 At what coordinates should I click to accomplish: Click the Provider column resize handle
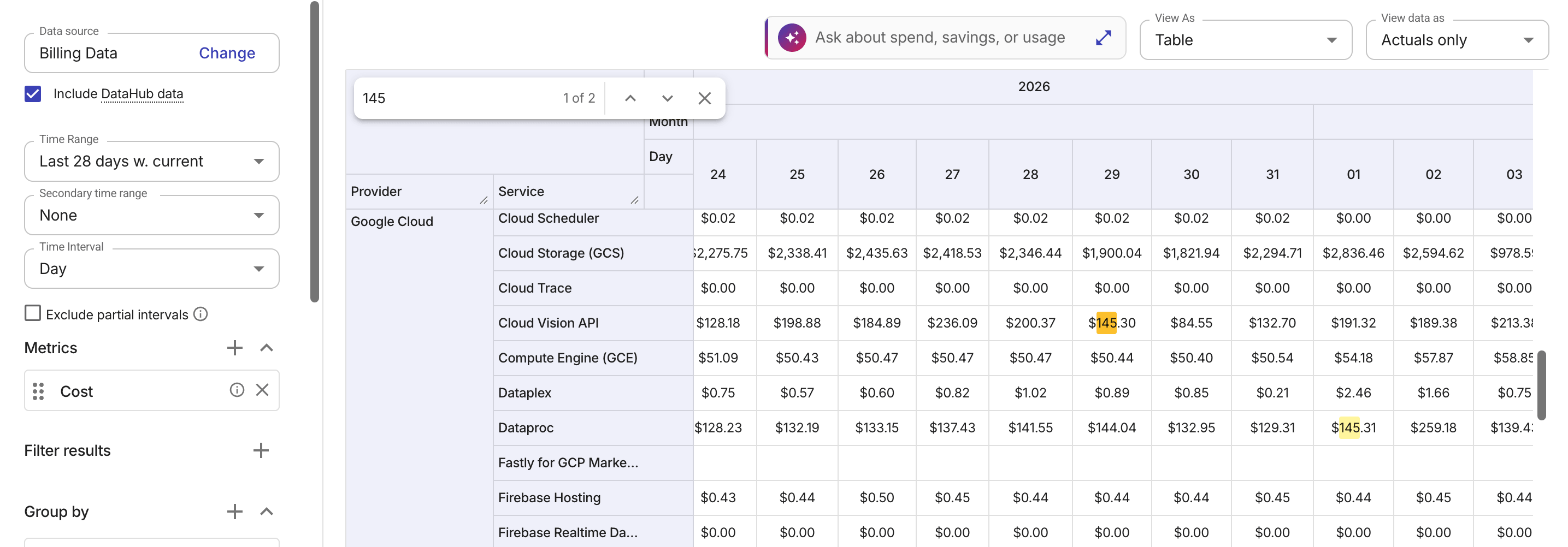point(484,200)
